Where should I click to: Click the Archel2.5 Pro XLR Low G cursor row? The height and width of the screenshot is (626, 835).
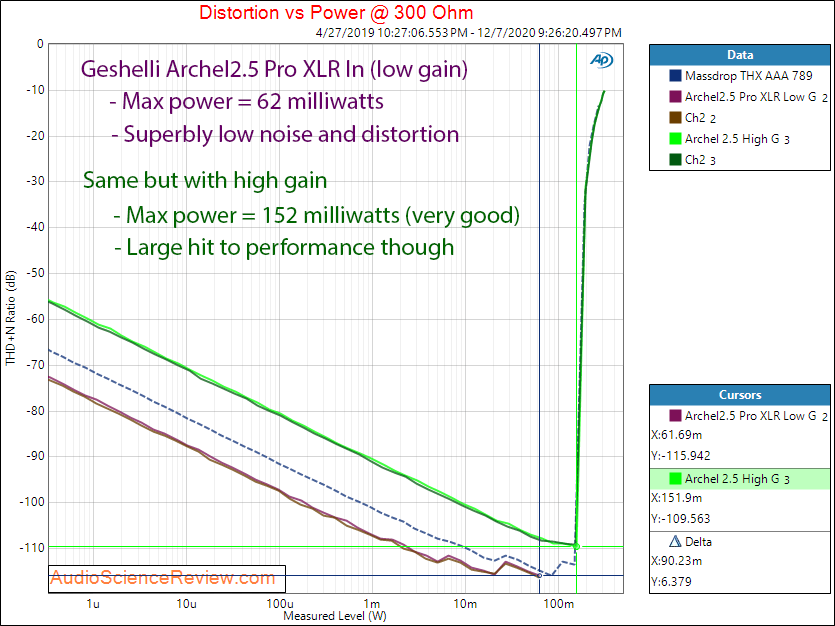tap(740, 416)
